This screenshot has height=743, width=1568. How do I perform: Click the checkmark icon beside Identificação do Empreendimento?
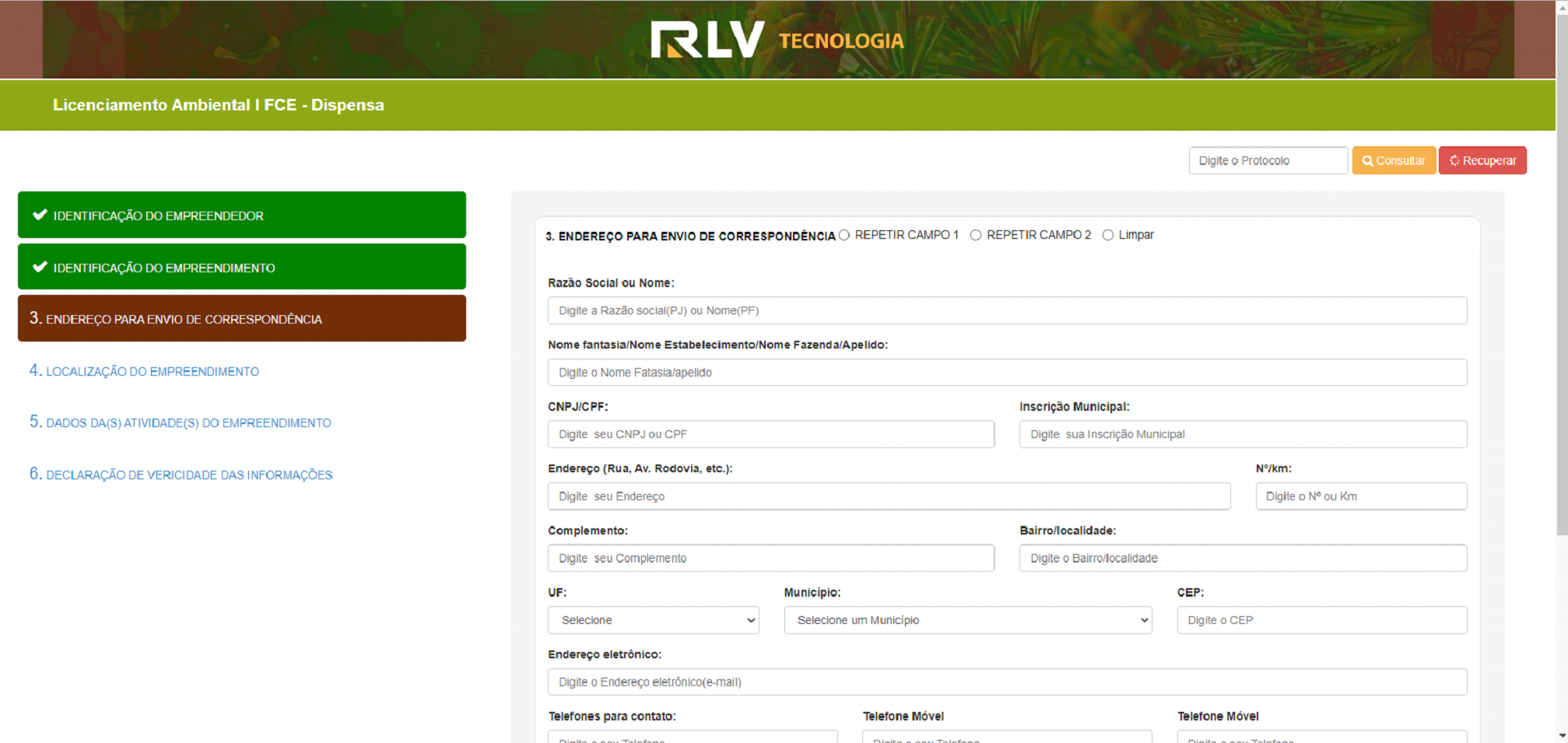click(40, 267)
